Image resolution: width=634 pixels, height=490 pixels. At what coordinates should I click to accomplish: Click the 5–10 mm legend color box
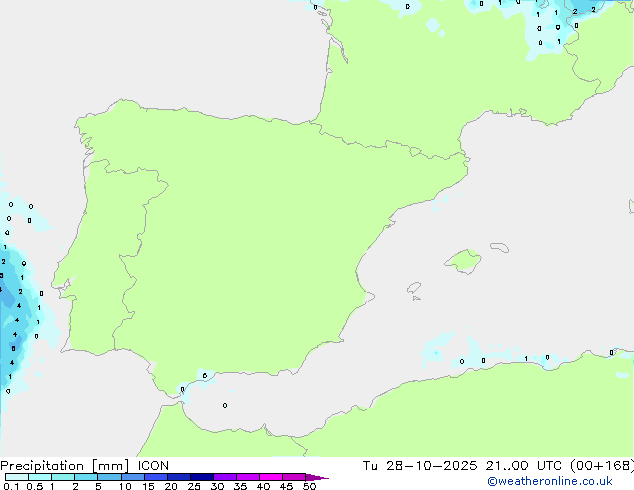click(x=109, y=477)
